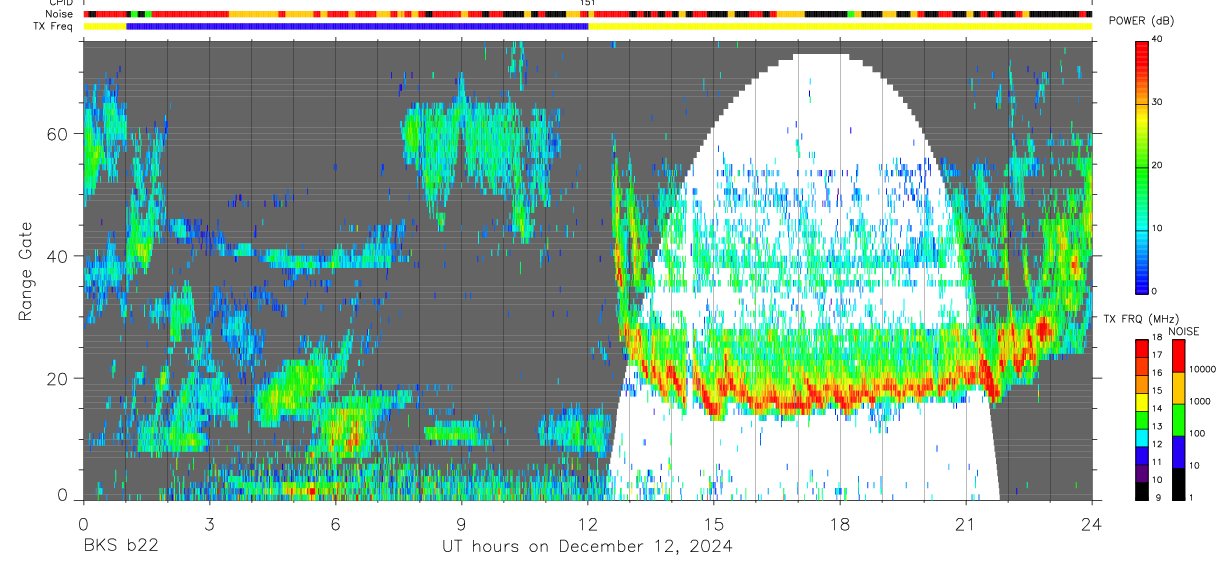Click the "10" label on the POWER scale
Screen dimensions: 1228x567
point(1159,228)
